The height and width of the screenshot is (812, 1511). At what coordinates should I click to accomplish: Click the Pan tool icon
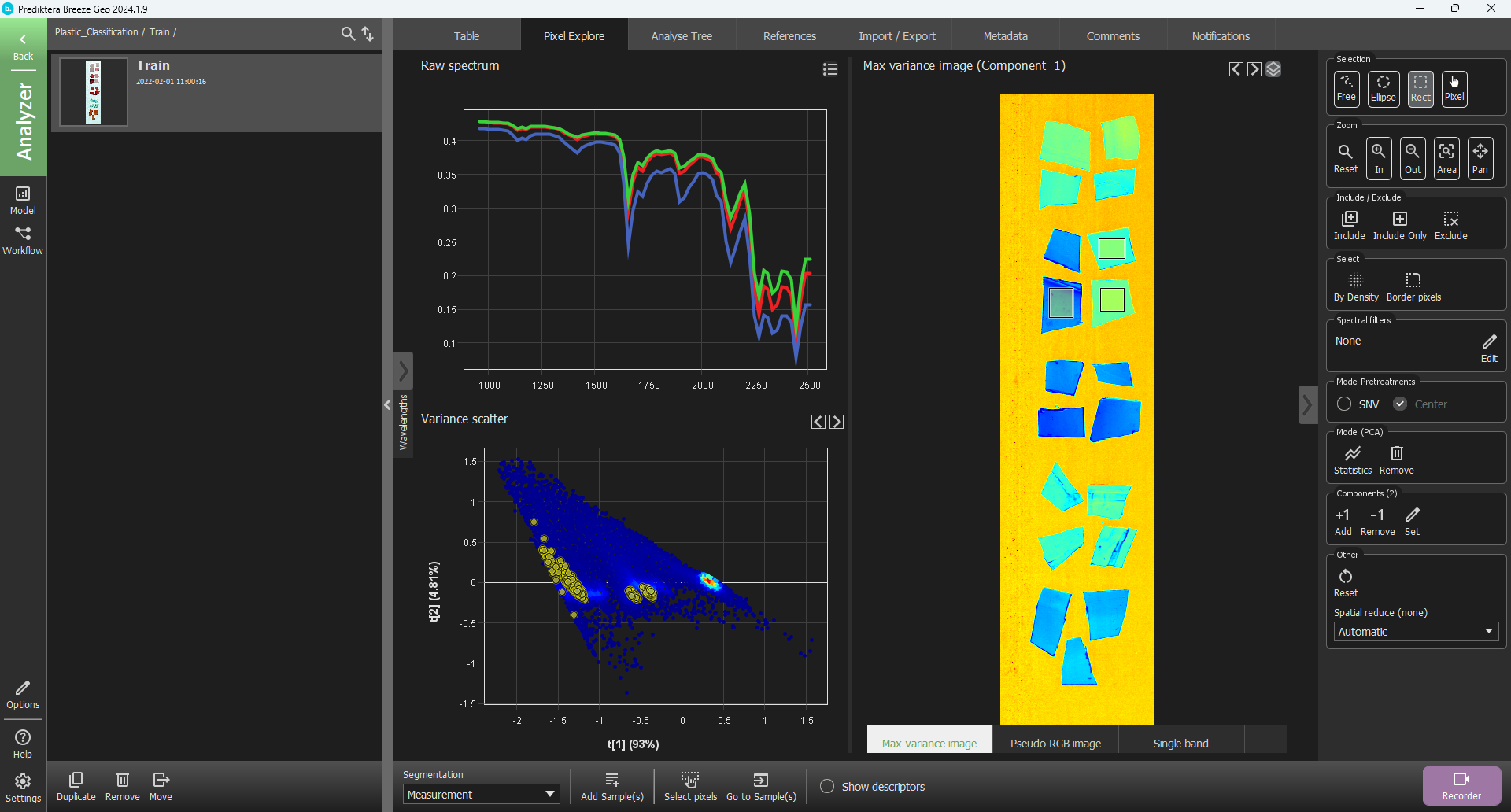(1480, 157)
